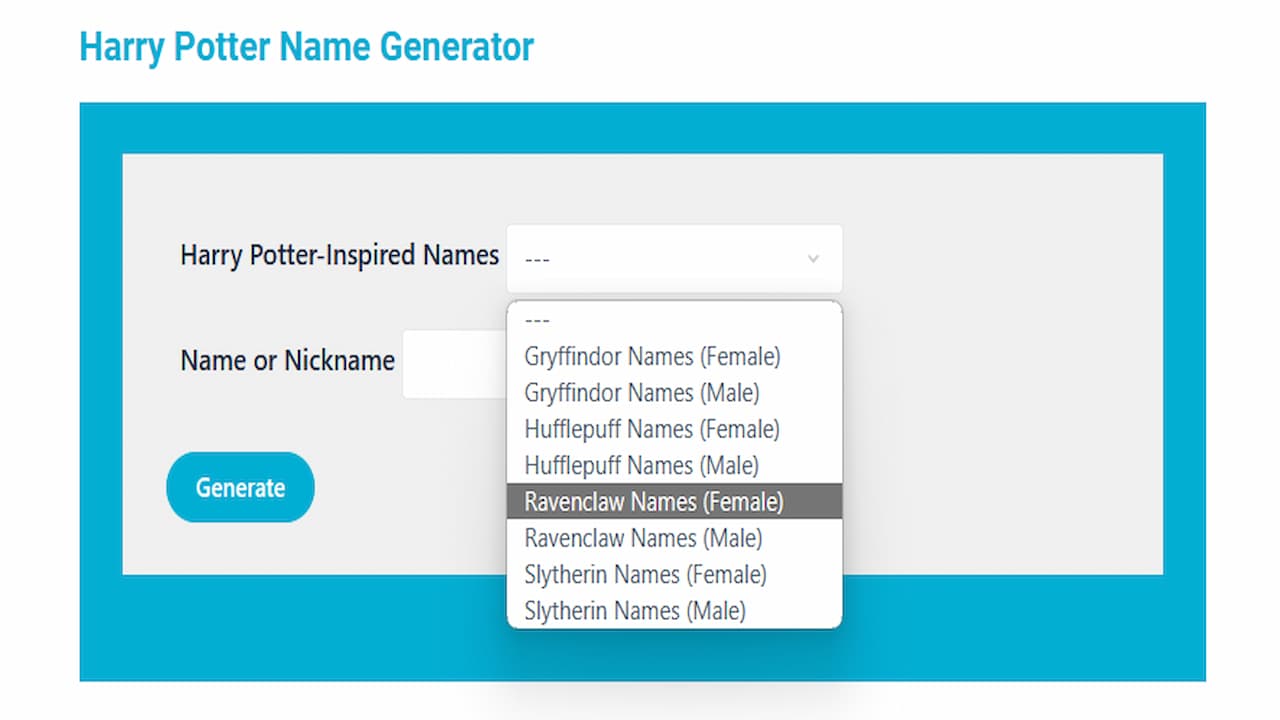1280x720 pixels.
Task: Choose Gryffindor Names (Female)
Action: click(652, 356)
